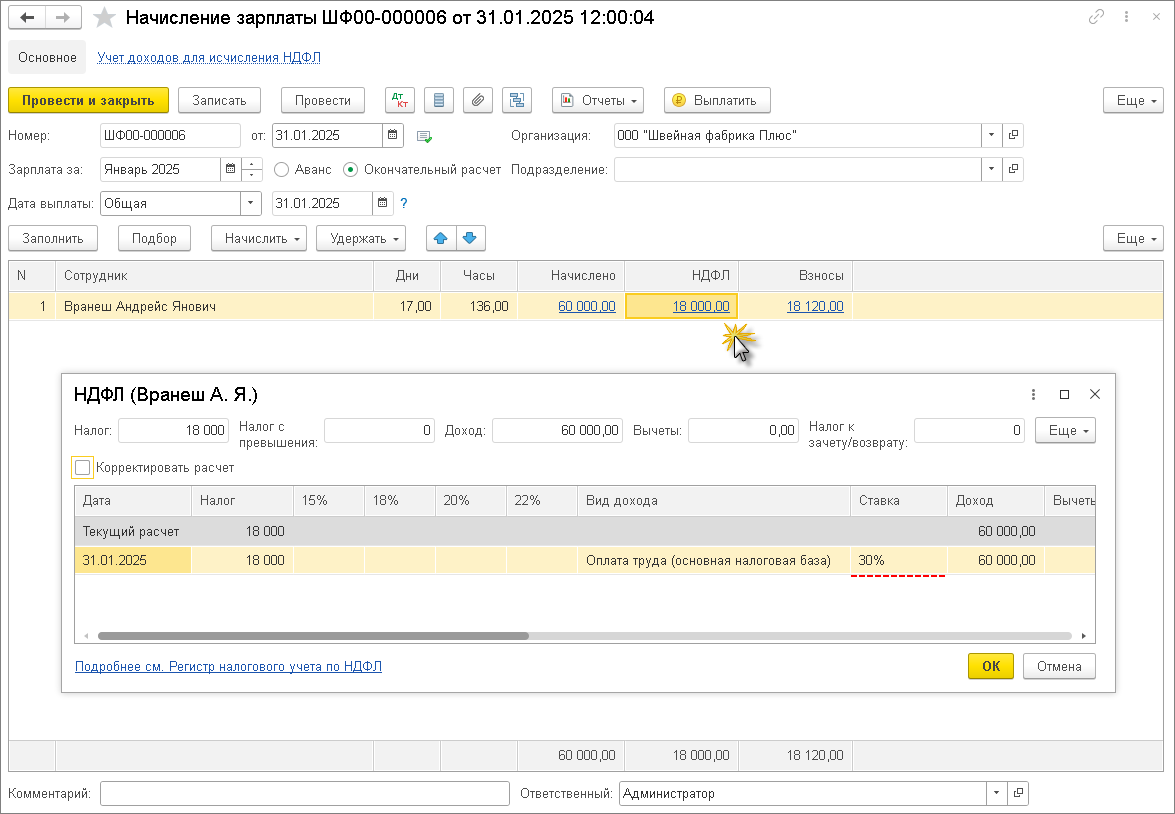Open month picker for Зарплата за
Image resolution: width=1175 pixels, height=814 pixels.
tap(230, 169)
